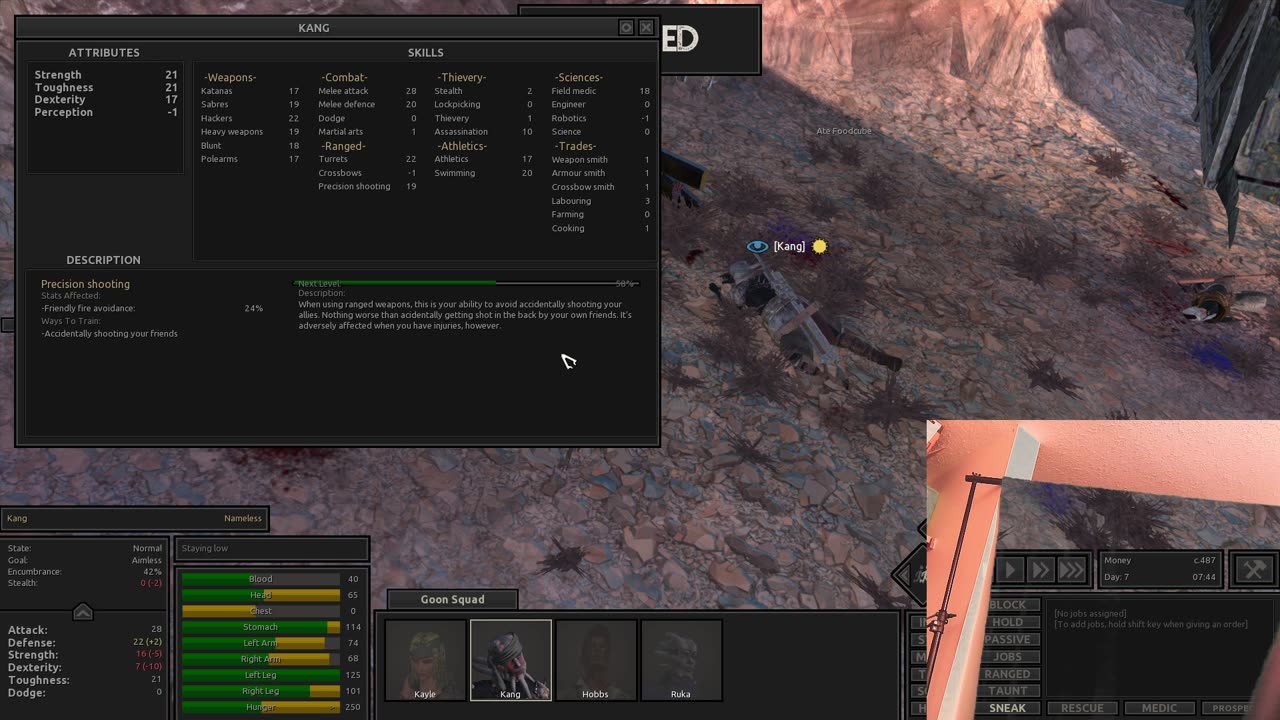Click the Hunger bar
The height and width of the screenshot is (720, 1280).
click(x=261, y=707)
